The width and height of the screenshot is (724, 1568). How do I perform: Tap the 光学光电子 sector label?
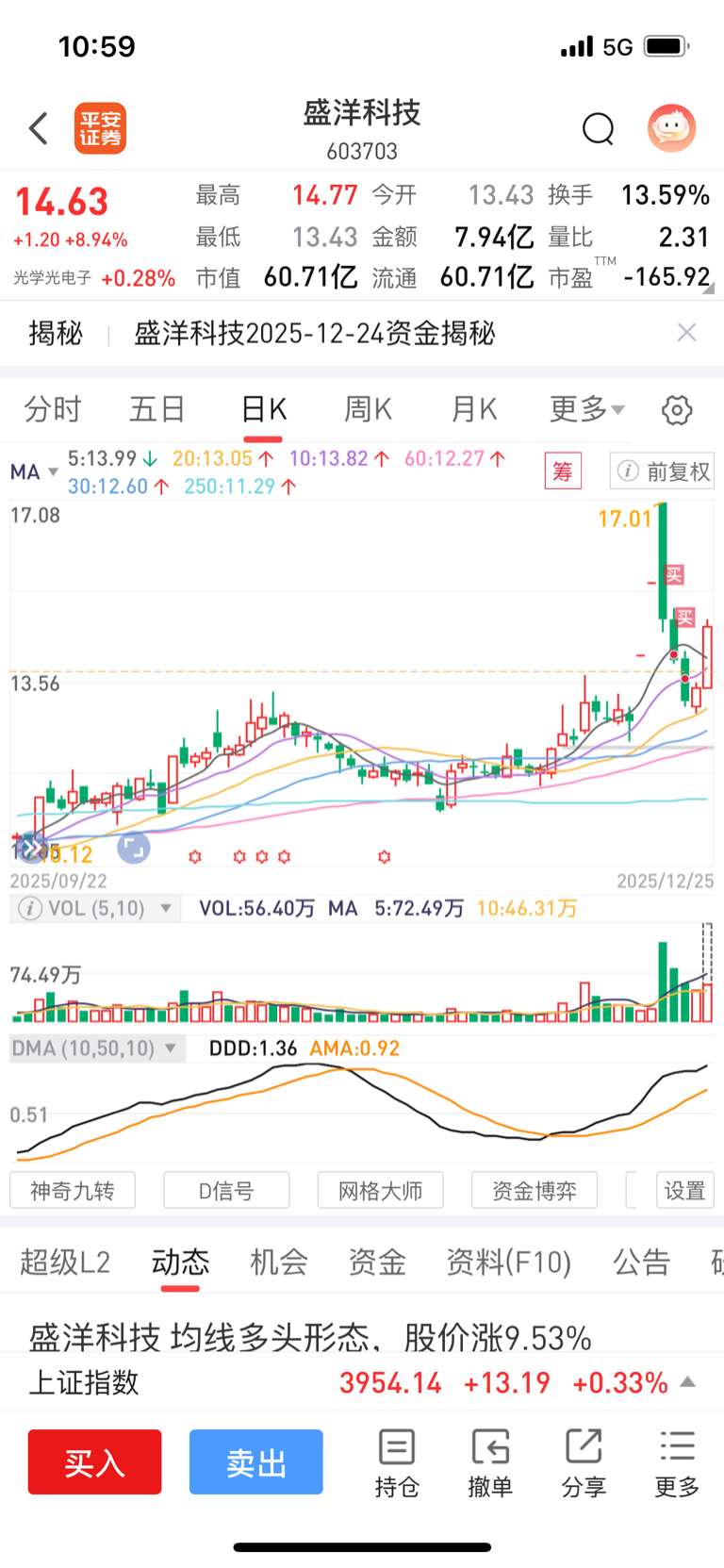[x=53, y=278]
